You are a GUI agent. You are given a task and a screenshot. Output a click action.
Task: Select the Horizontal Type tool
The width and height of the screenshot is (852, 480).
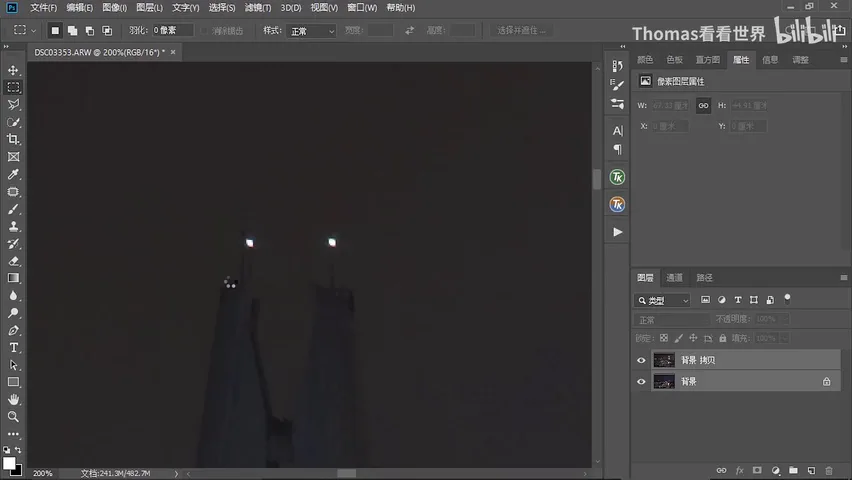(14, 348)
